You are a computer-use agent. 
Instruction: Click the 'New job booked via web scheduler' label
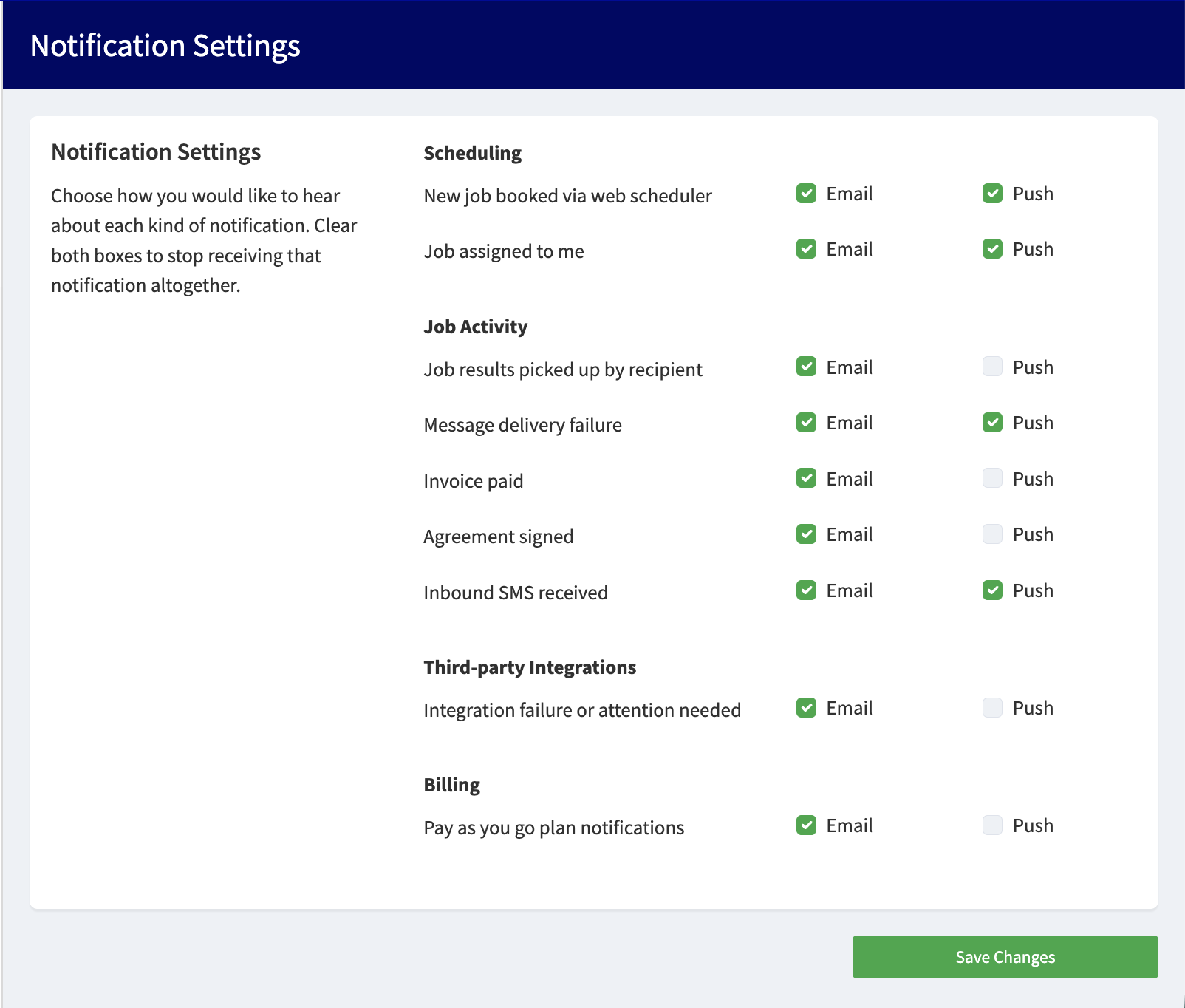pyautogui.click(x=568, y=196)
